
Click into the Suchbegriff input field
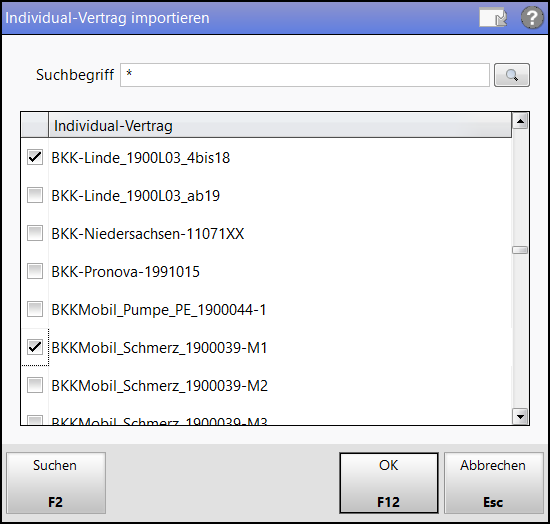305,75
